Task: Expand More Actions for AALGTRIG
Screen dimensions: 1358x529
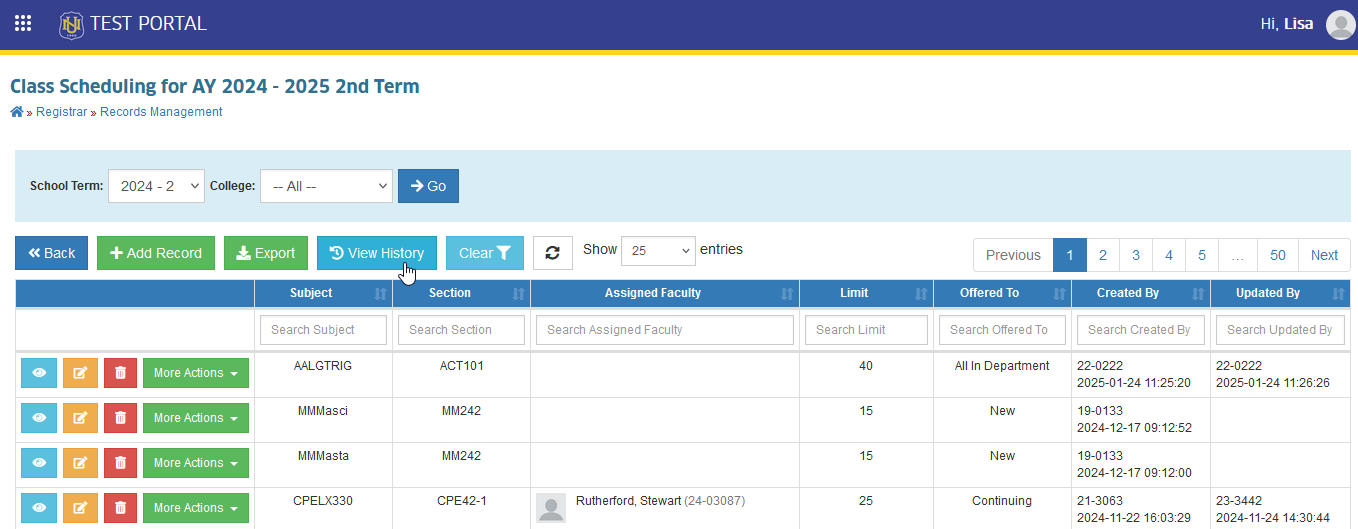Action: click(x=196, y=373)
